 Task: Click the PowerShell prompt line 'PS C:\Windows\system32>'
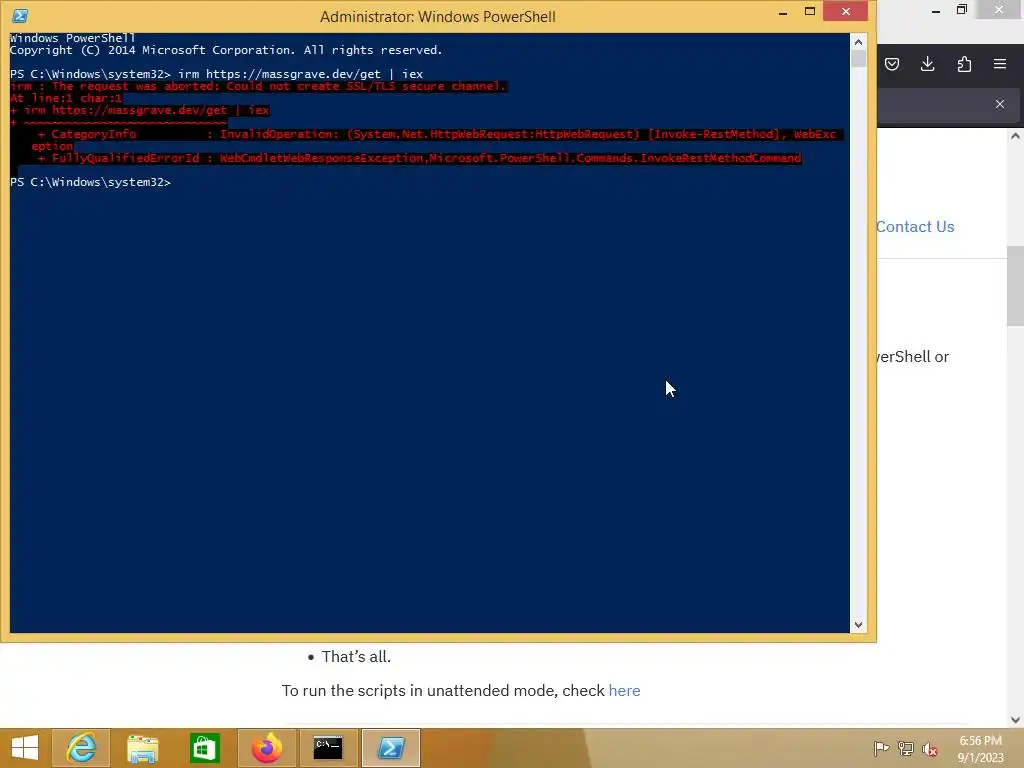[90, 182]
